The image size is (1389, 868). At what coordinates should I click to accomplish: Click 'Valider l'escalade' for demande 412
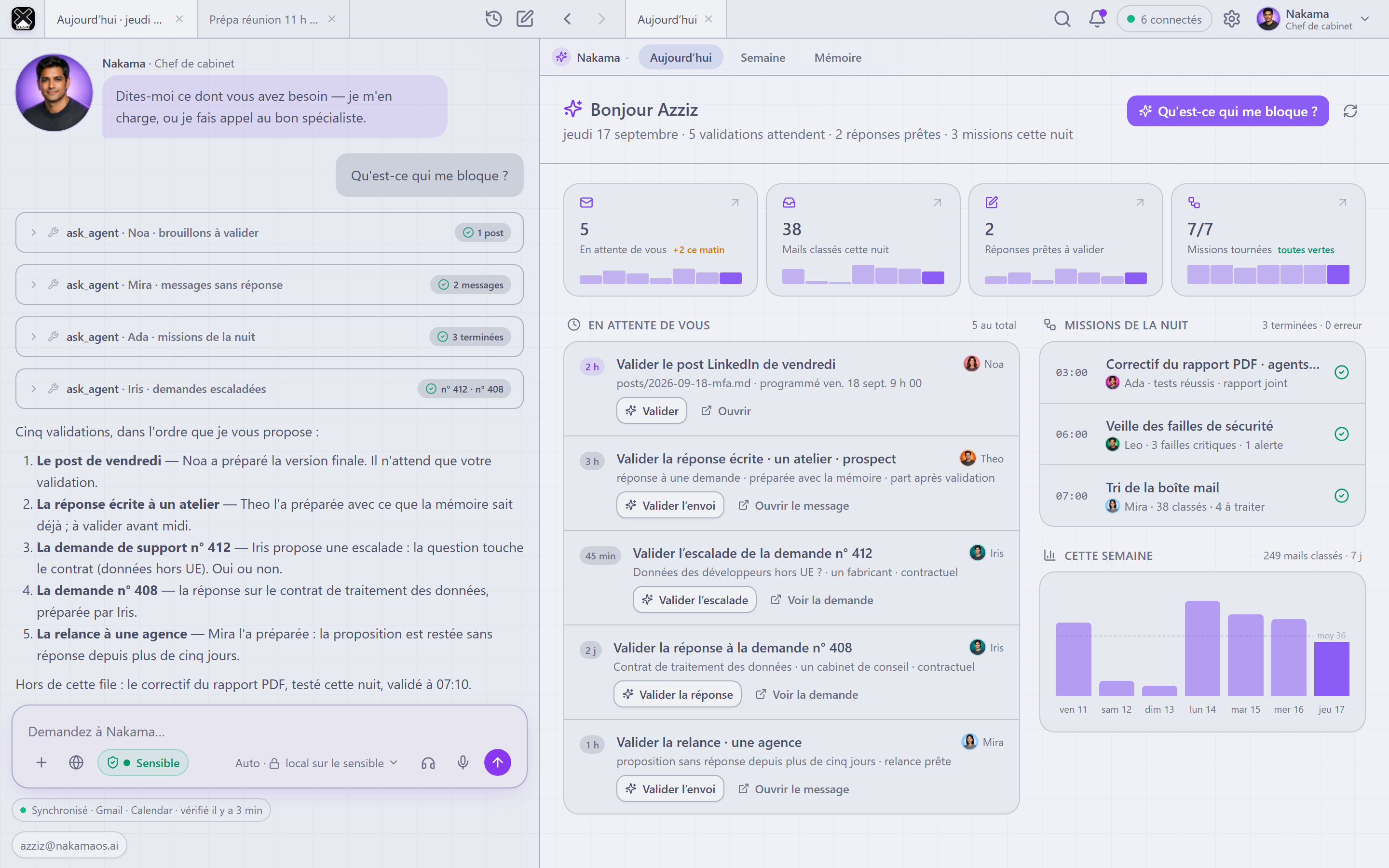pos(694,599)
